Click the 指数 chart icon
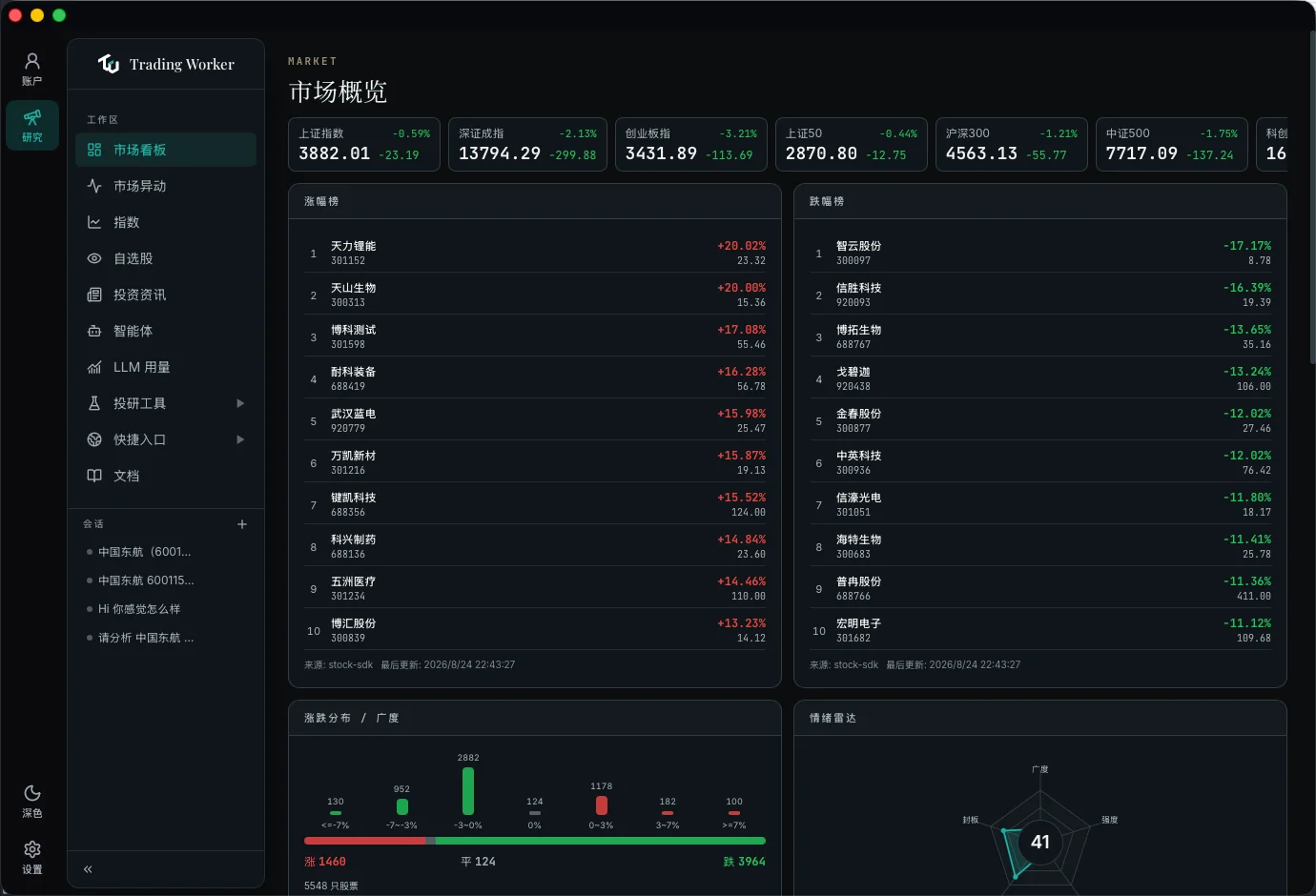This screenshot has width=1316, height=896. [94, 222]
